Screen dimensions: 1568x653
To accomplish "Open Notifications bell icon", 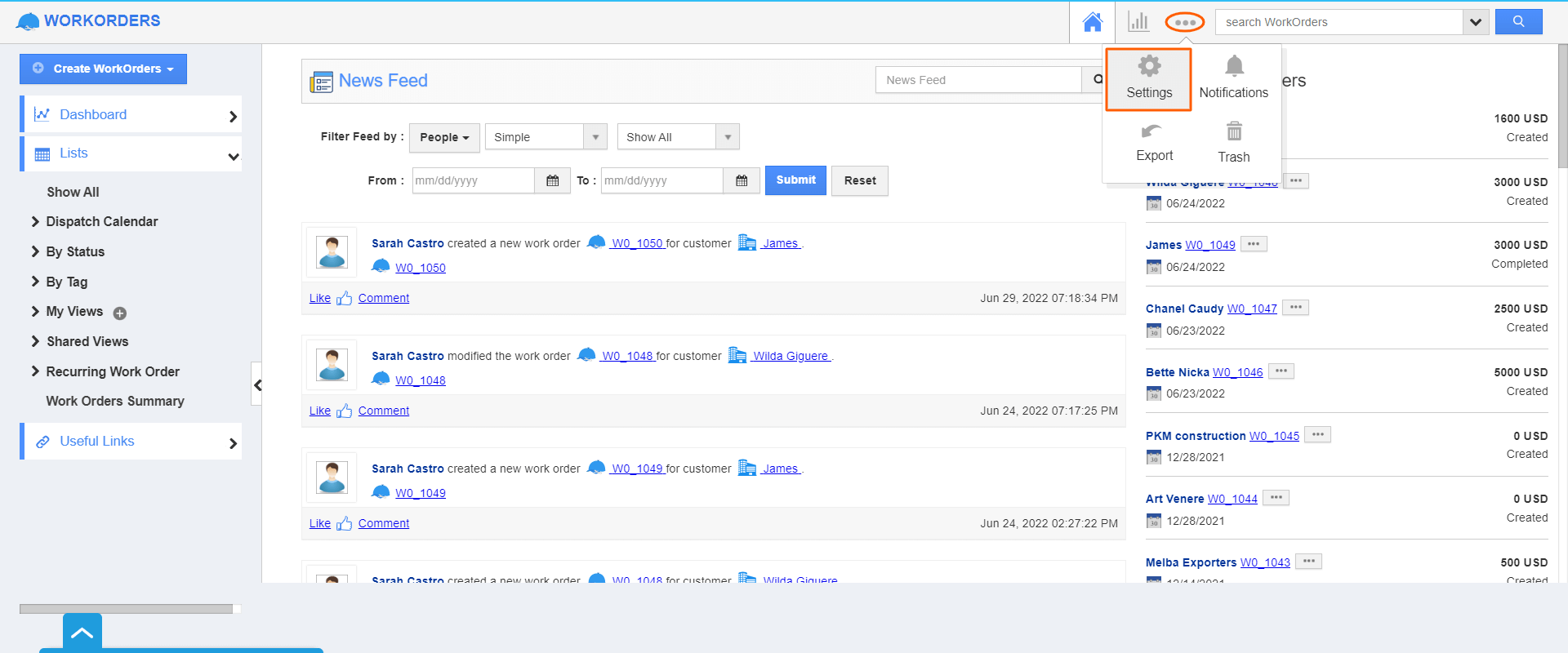I will [1234, 67].
